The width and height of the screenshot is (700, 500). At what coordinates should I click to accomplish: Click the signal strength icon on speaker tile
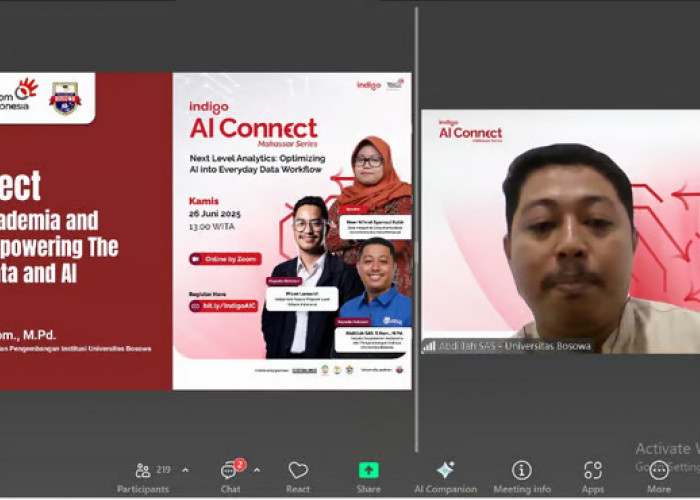(429, 346)
